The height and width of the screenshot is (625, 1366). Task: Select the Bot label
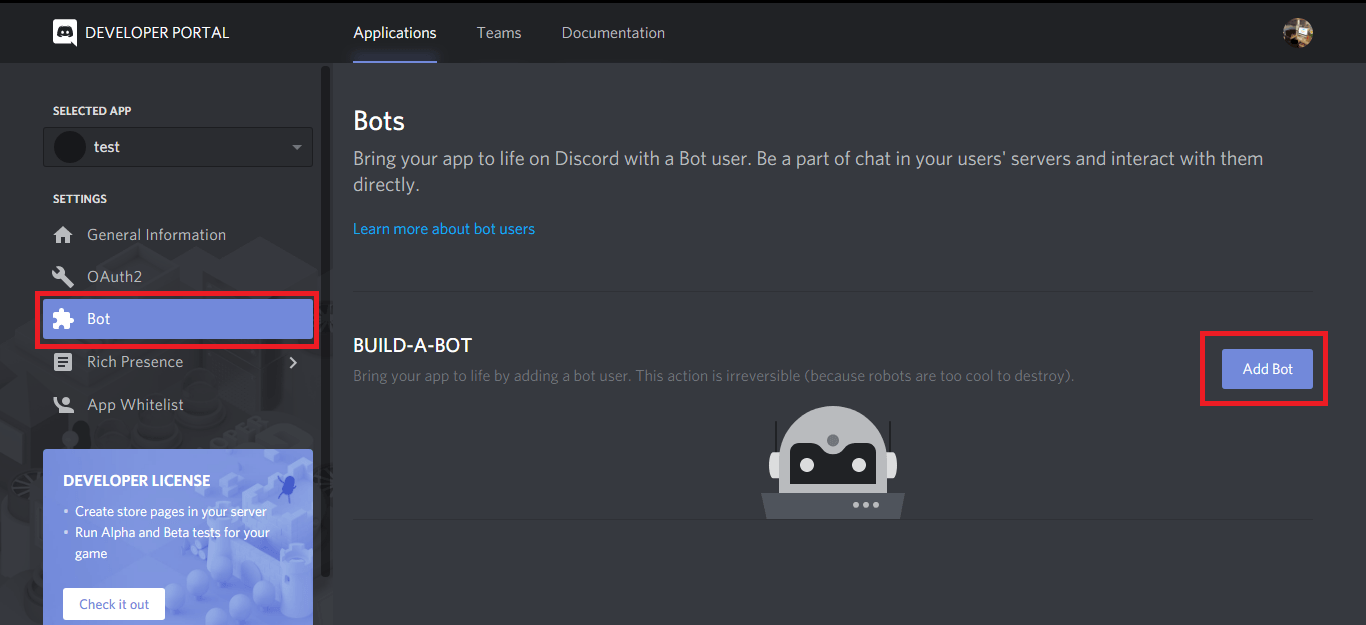[x=99, y=319]
